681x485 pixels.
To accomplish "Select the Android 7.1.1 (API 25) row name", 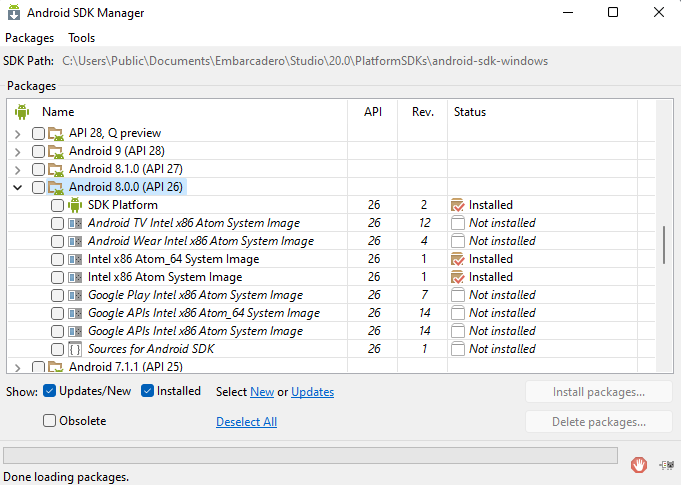I will tap(126, 367).
